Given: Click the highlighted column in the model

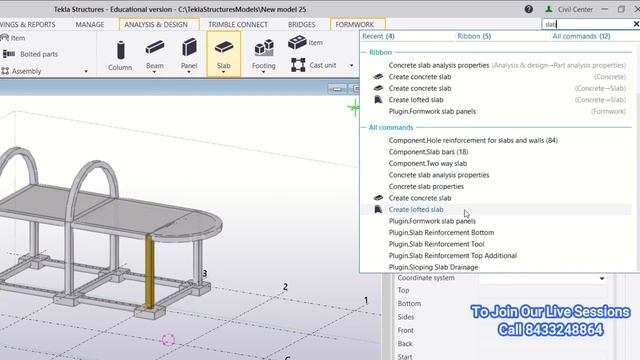Looking at the screenshot, I should (150, 271).
